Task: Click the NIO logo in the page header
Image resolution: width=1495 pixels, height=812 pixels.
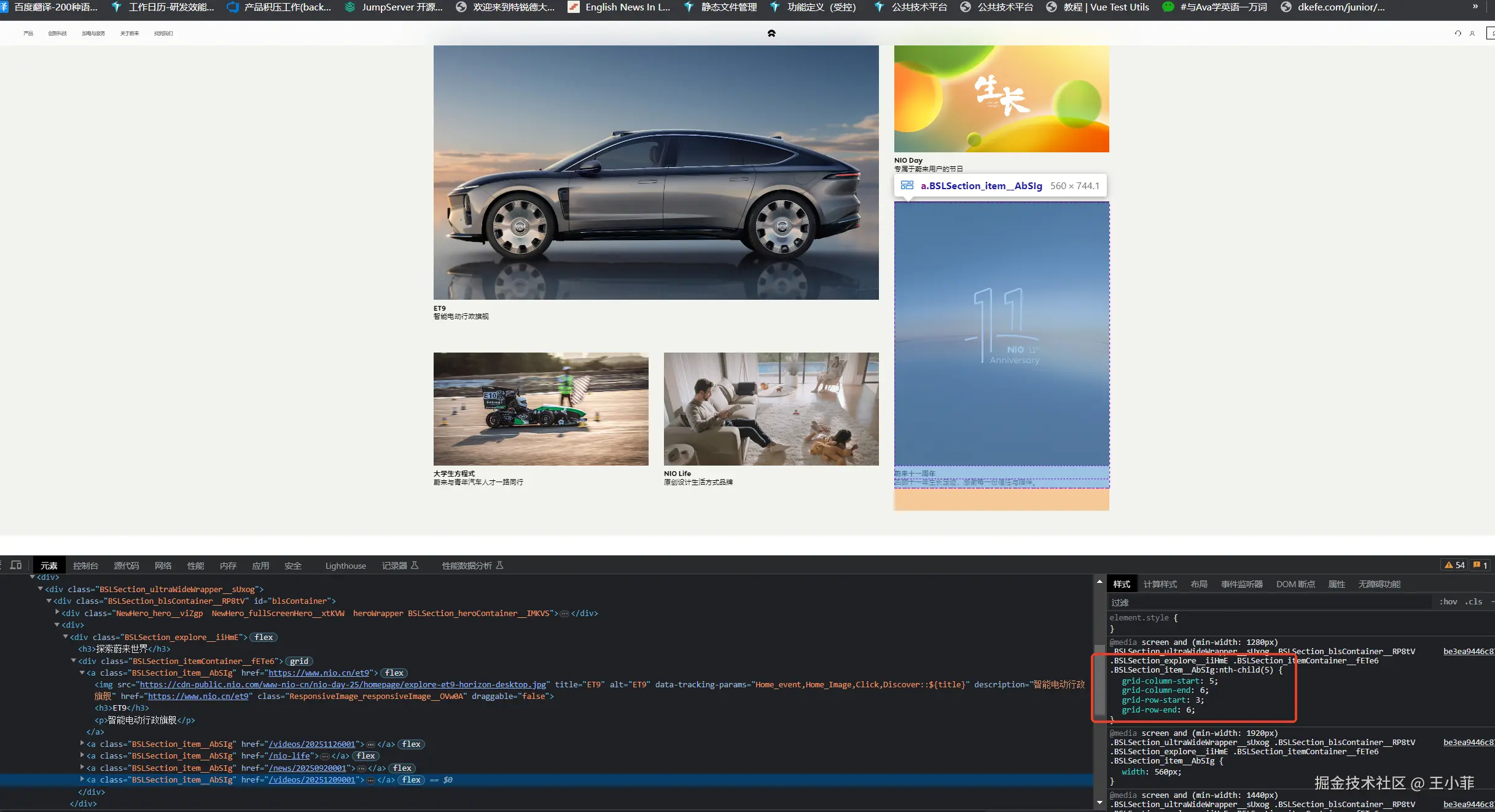Action: pos(771,33)
